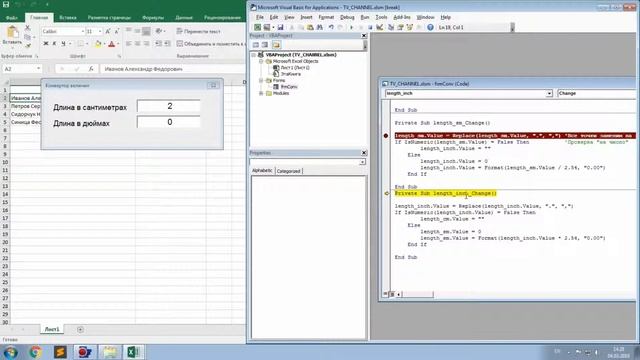
Task: Toggle Underline (Ч) formatting in Excel
Action: pos(63,44)
